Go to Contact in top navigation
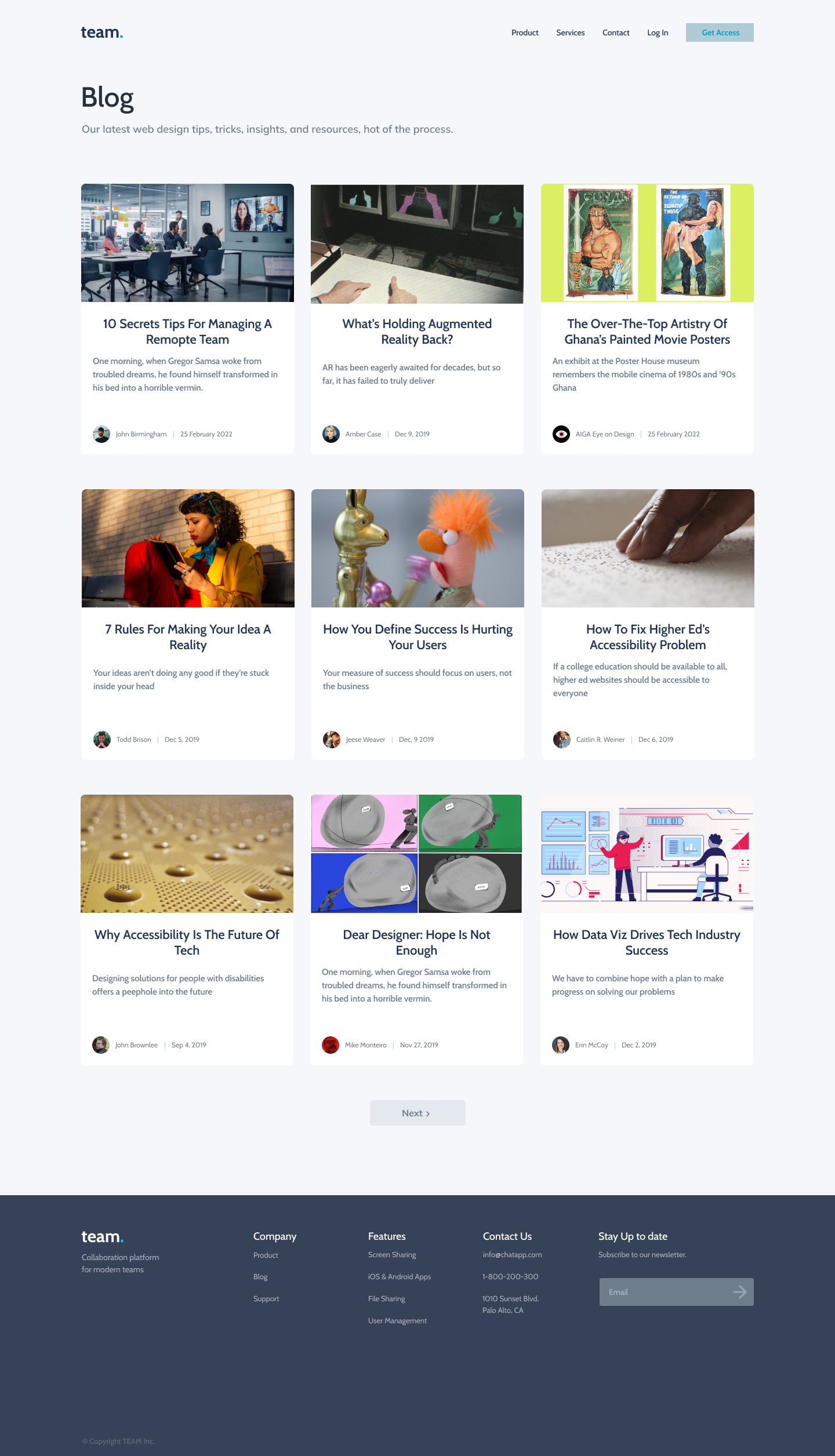835x1456 pixels. coord(616,32)
